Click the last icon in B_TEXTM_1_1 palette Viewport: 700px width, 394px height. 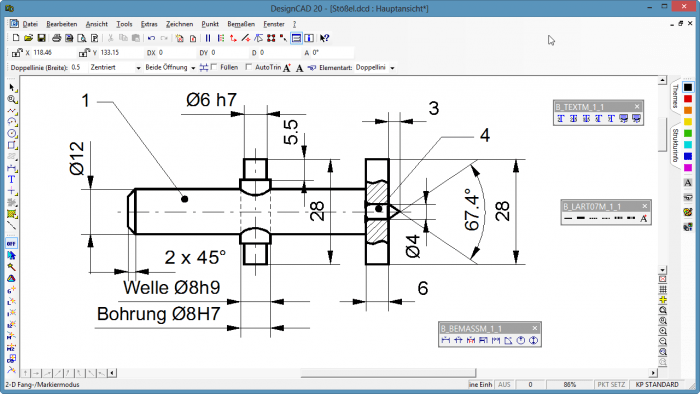point(636,119)
